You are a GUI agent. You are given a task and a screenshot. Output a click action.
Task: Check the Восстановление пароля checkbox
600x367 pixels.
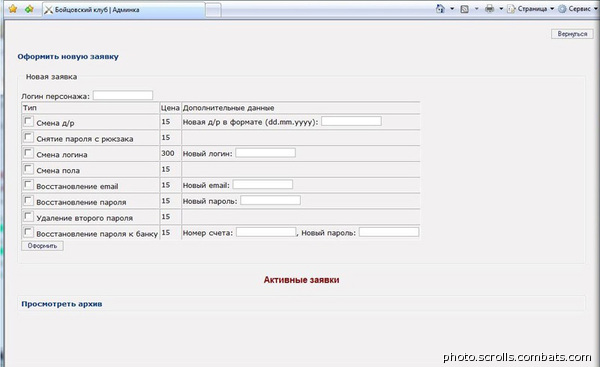[x=28, y=201]
